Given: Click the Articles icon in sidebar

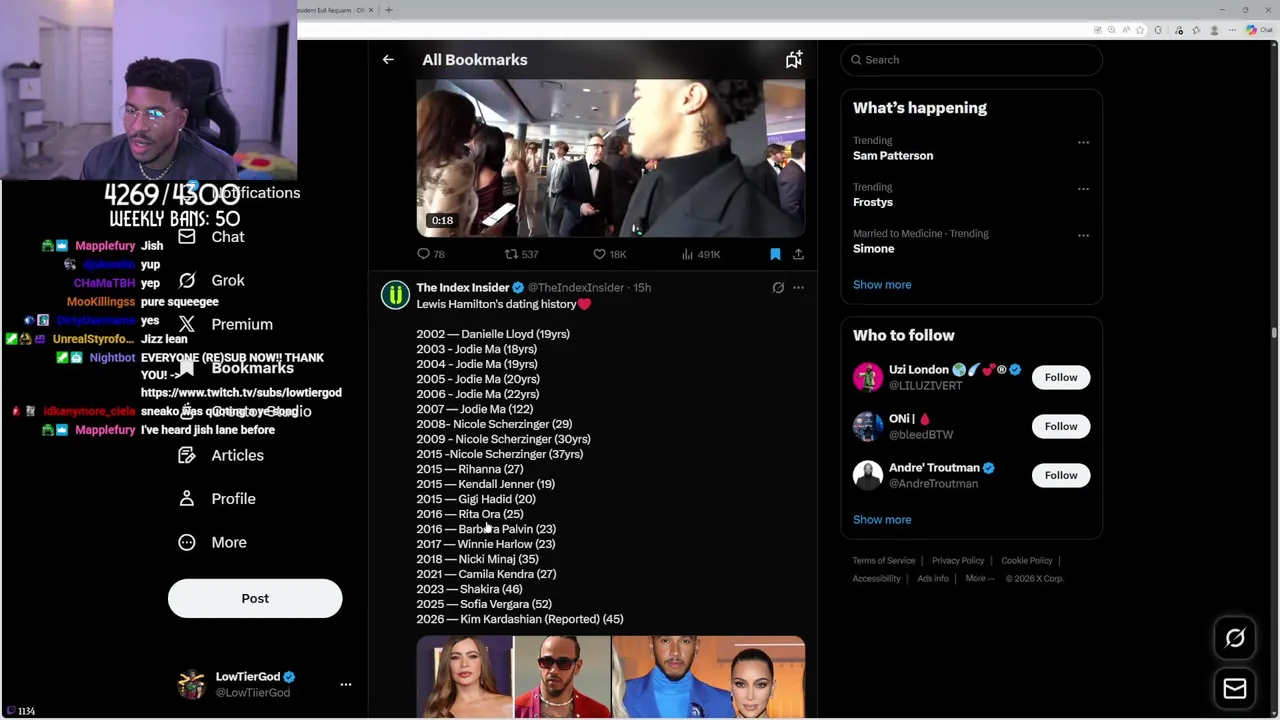Looking at the screenshot, I should pos(186,455).
